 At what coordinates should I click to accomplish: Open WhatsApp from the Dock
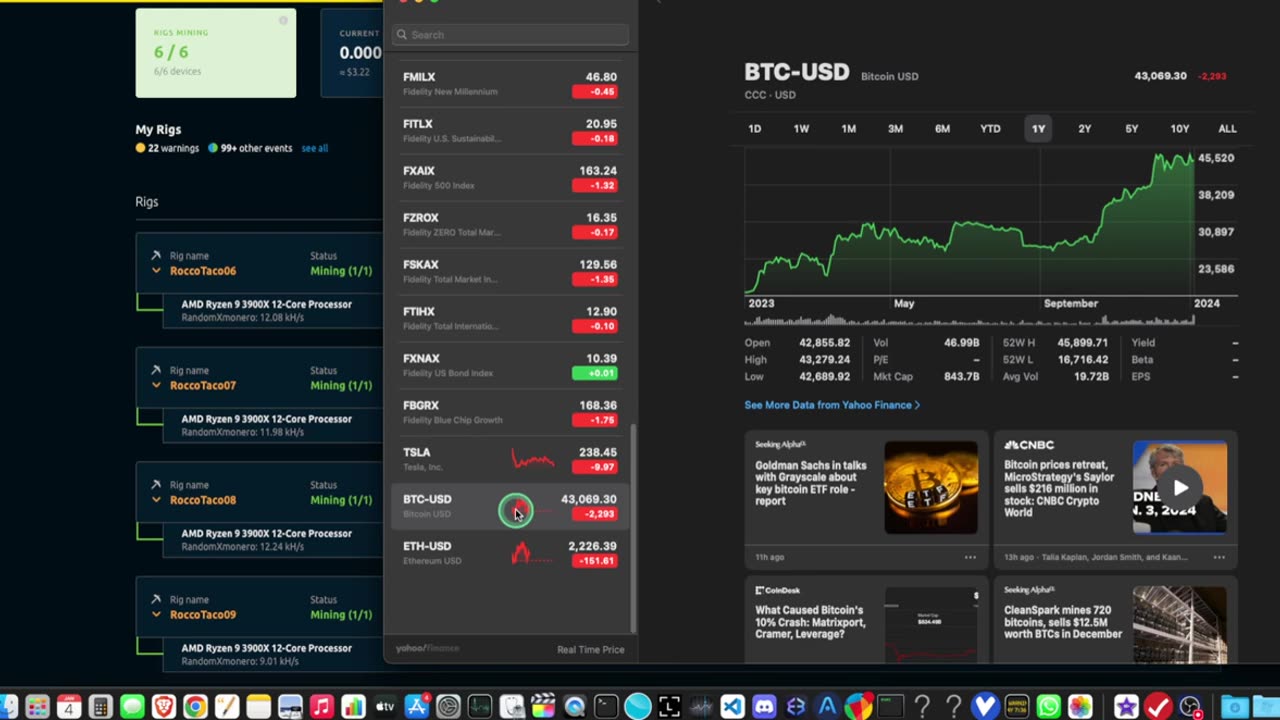1048,707
